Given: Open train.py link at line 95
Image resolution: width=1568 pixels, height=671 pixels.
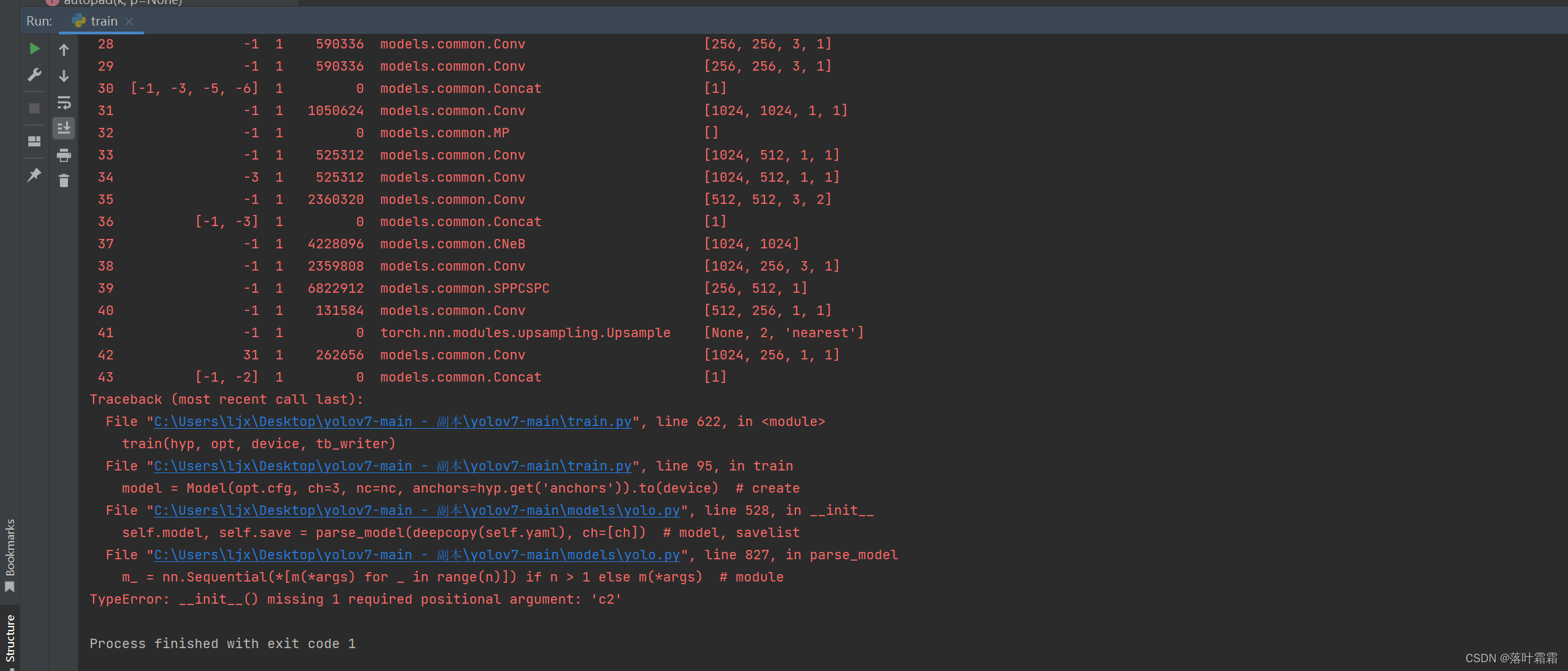Looking at the screenshot, I should [393, 466].
